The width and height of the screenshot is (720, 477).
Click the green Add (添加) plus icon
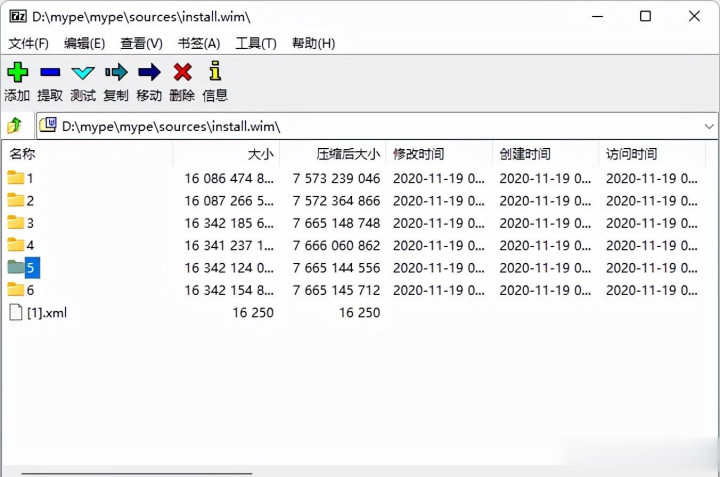tap(17, 72)
